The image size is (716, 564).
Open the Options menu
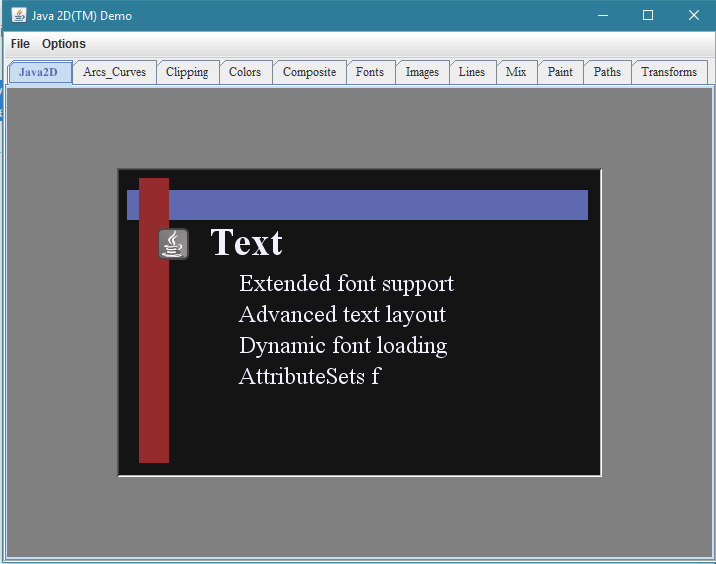pyautogui.click(x=64, y=44)
